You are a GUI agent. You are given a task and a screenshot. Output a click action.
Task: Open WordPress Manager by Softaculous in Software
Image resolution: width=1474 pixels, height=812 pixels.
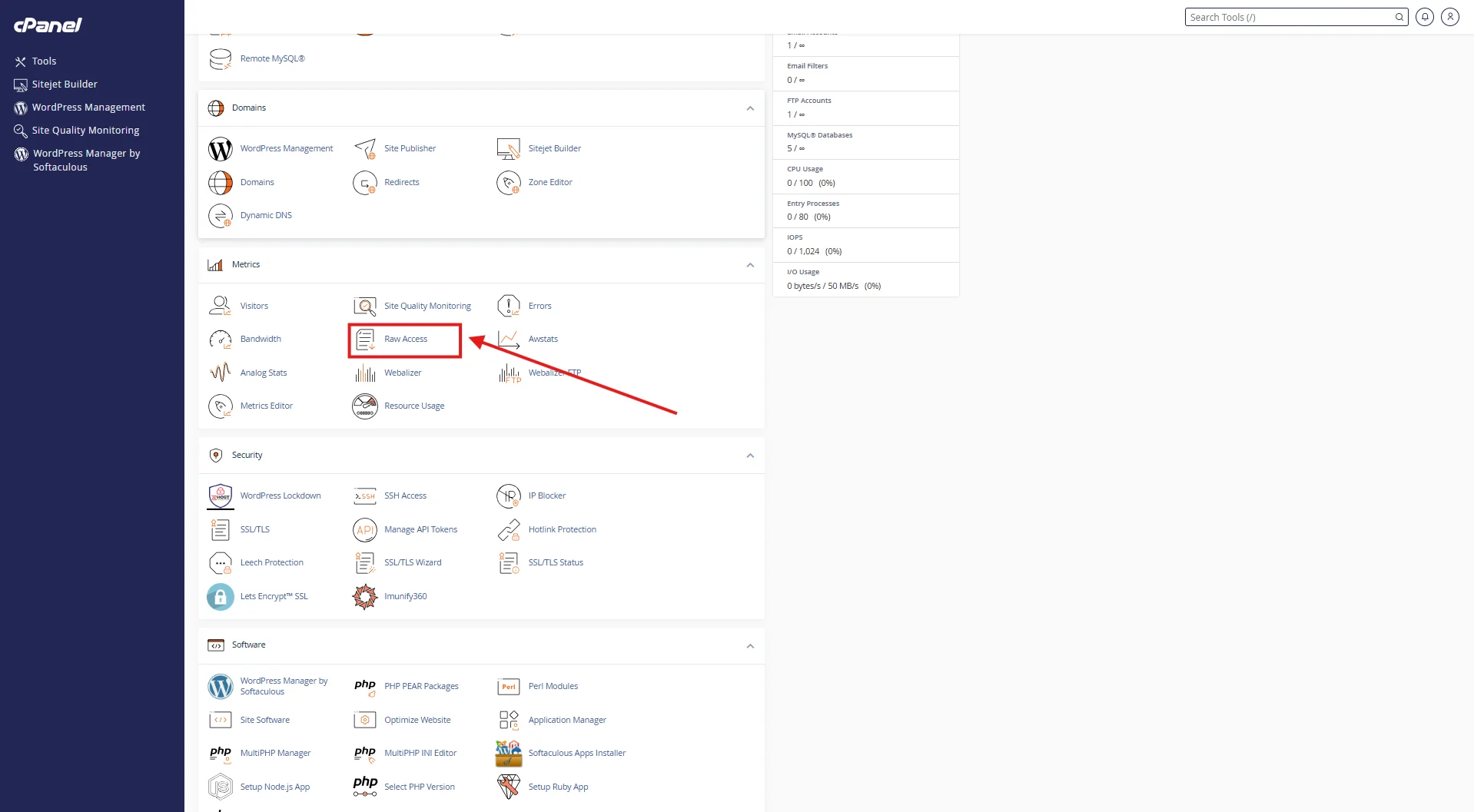click(284, 686)
